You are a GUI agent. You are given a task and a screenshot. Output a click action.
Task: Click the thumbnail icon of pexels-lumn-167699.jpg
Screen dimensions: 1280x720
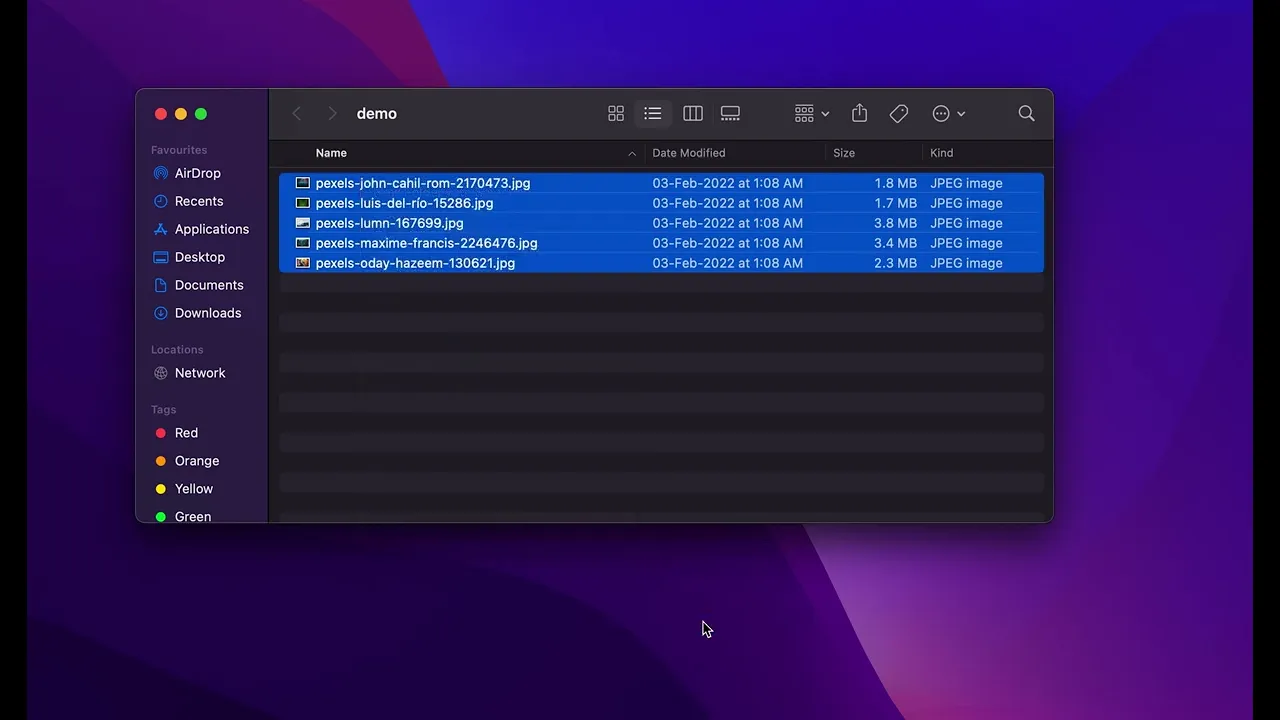(x=303, y=223)
